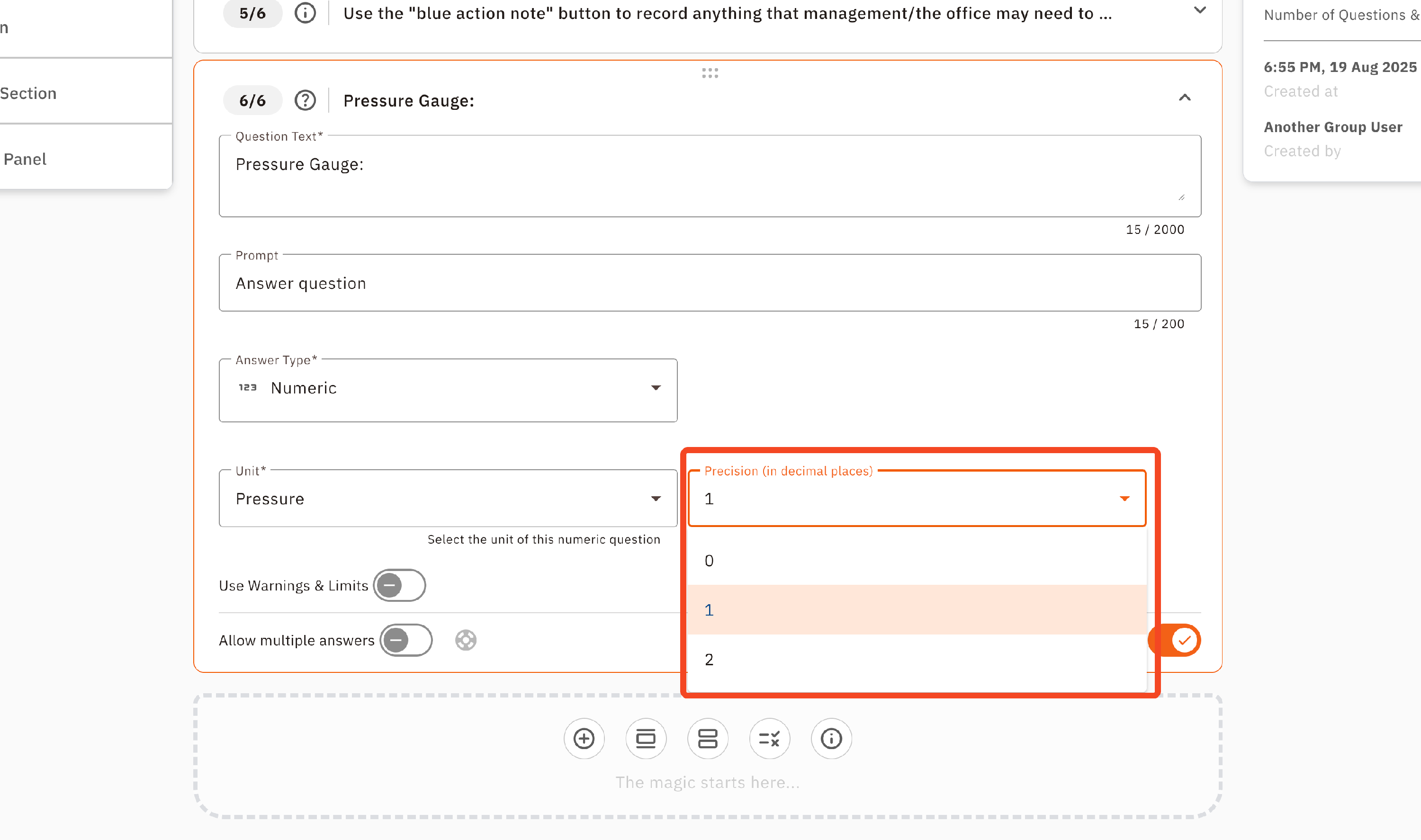
Task: Click the Question Text field
Action: click(x=709, y=176)
